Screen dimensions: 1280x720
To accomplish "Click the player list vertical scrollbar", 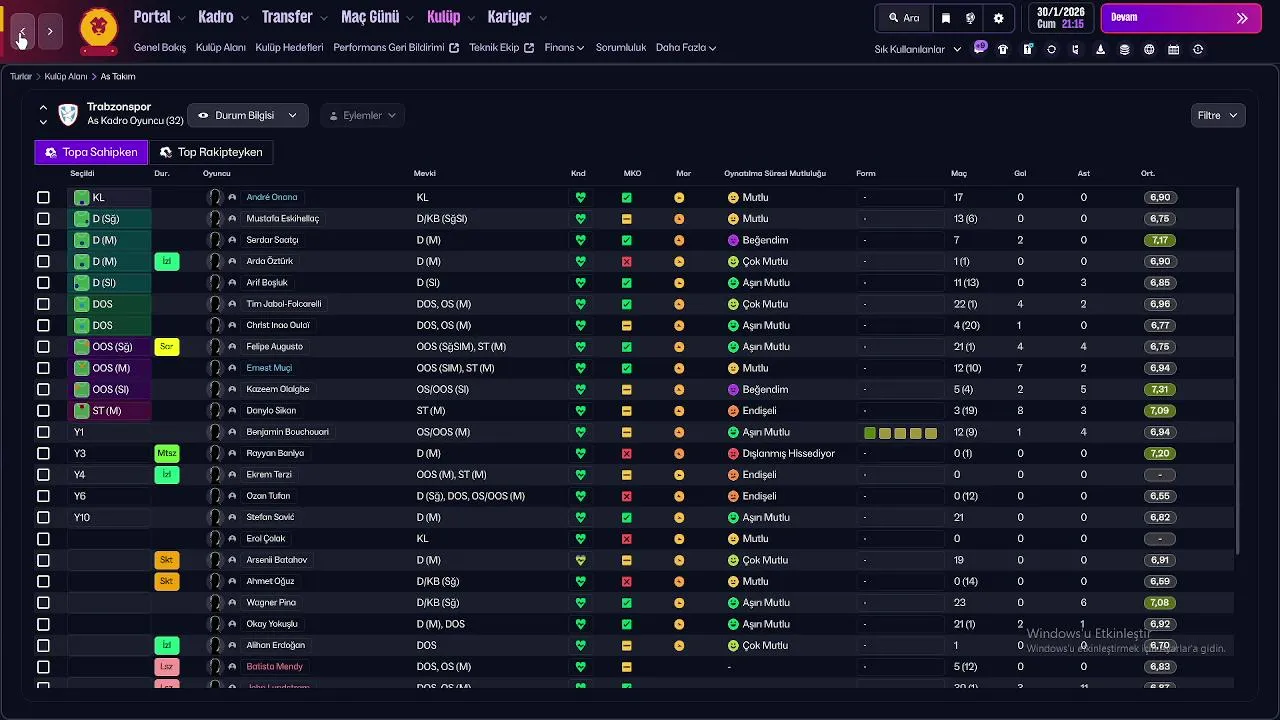I will click(1238, 370).
